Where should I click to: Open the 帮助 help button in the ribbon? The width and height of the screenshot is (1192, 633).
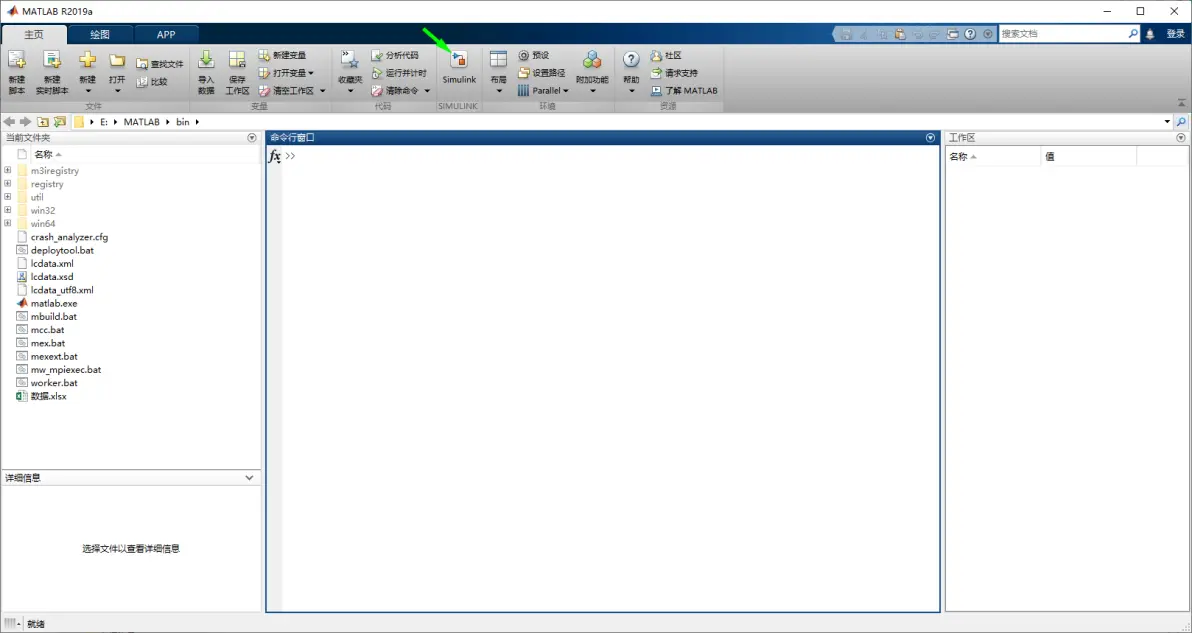coord(631,72)
